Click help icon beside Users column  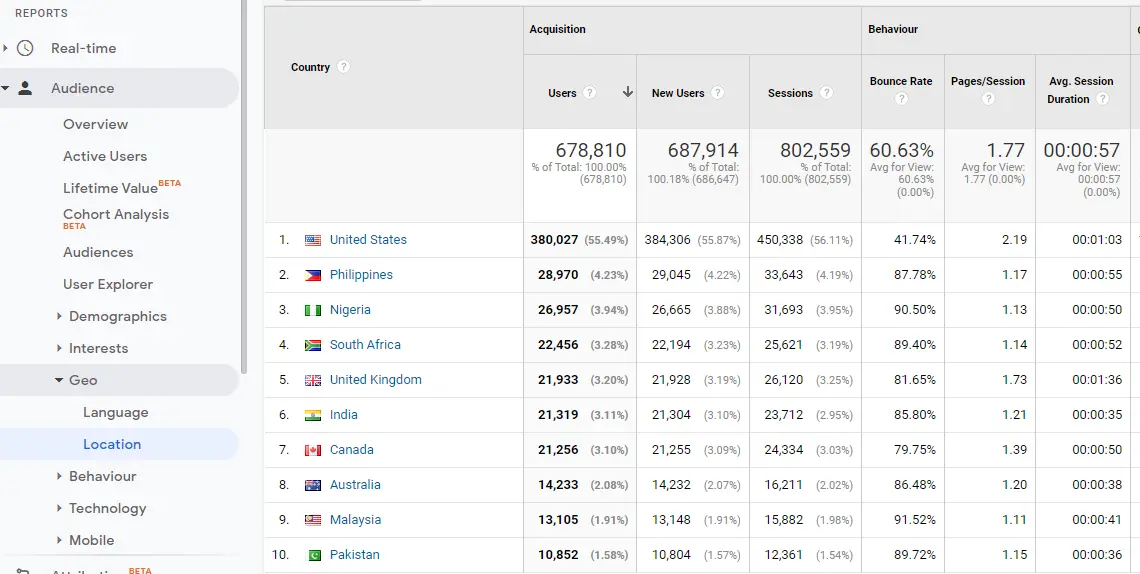click(590, 93)
